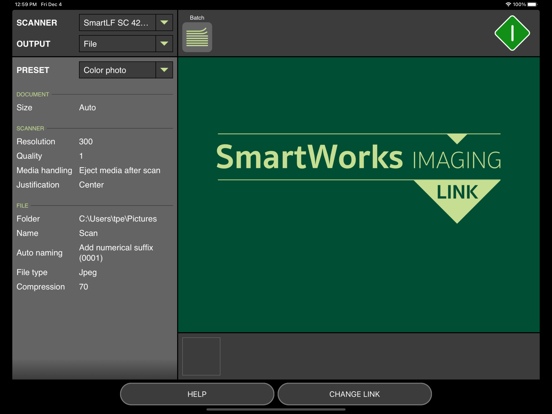This screenshot has width=552, height=414.
Task: Click the Auto naming label
Action: click(39, 253)
